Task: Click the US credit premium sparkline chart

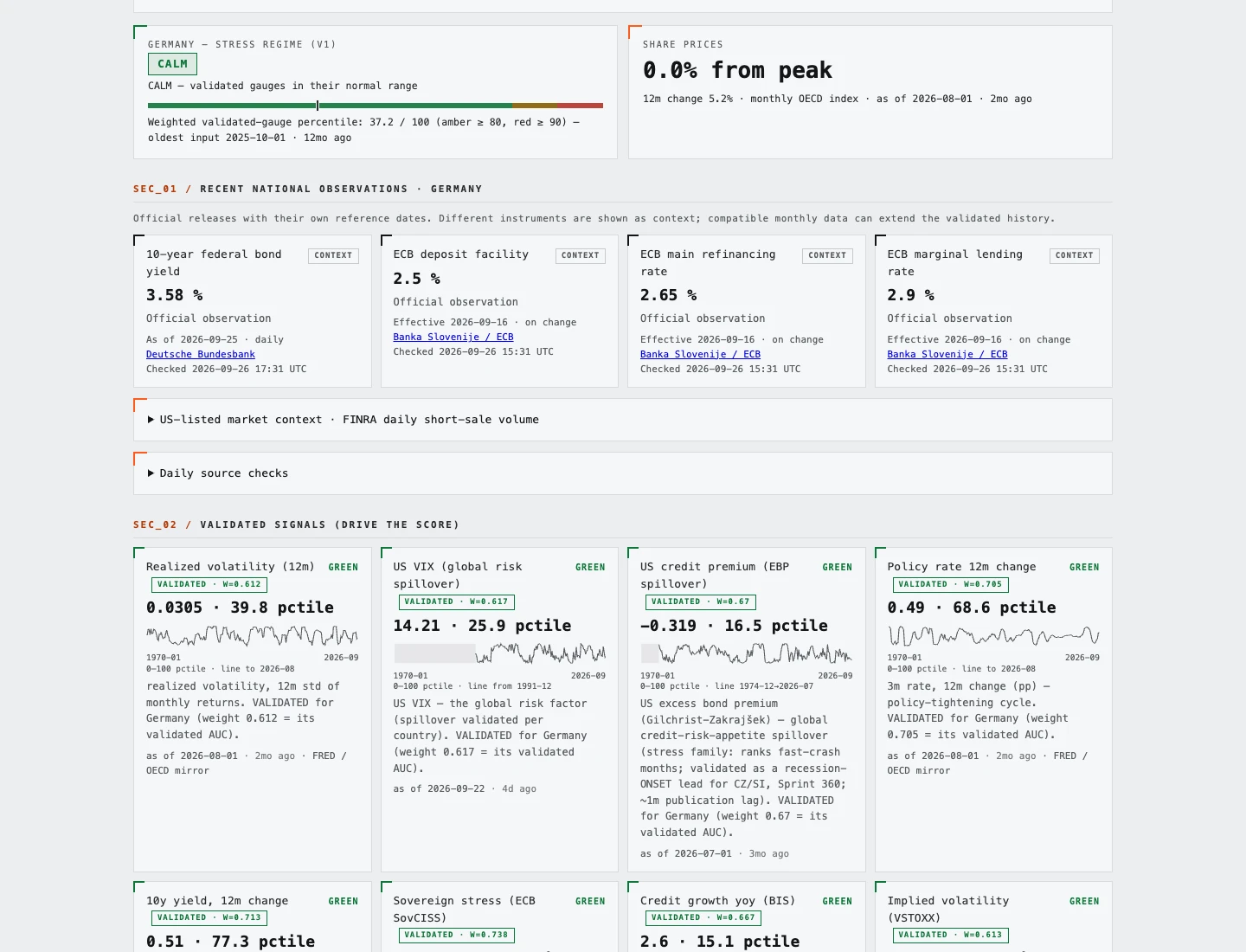Action: click(746, 653)
